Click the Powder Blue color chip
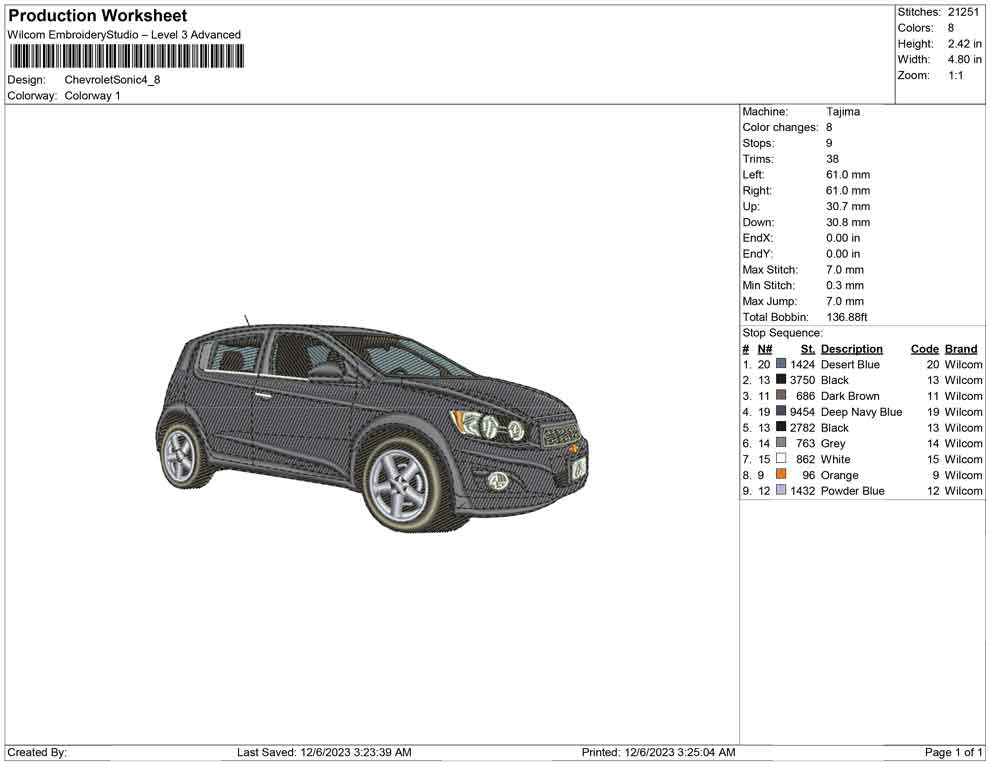990x762 pixels. [x=780, y=491]
